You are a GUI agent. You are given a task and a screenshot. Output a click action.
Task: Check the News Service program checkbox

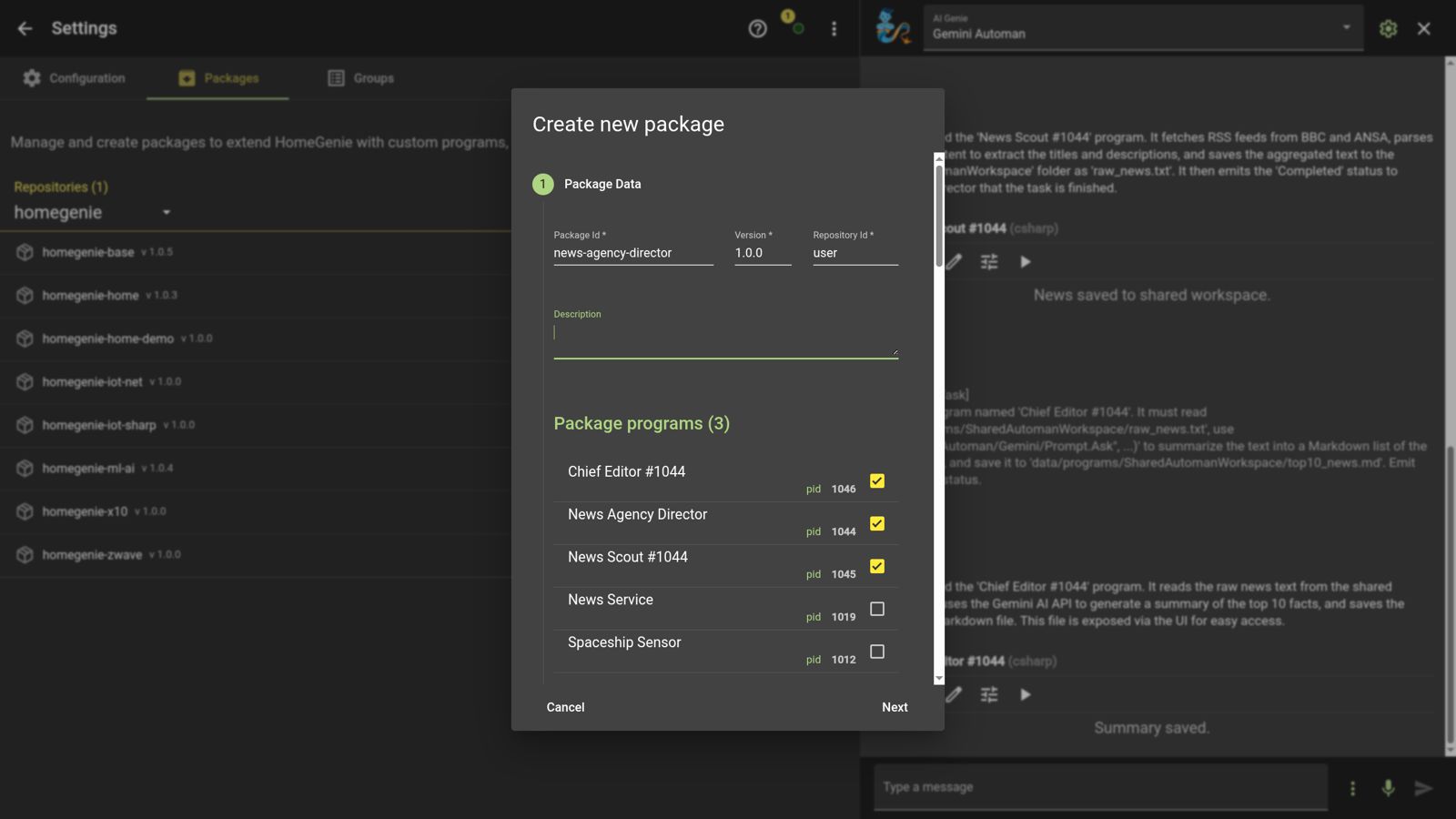point(877,610)
